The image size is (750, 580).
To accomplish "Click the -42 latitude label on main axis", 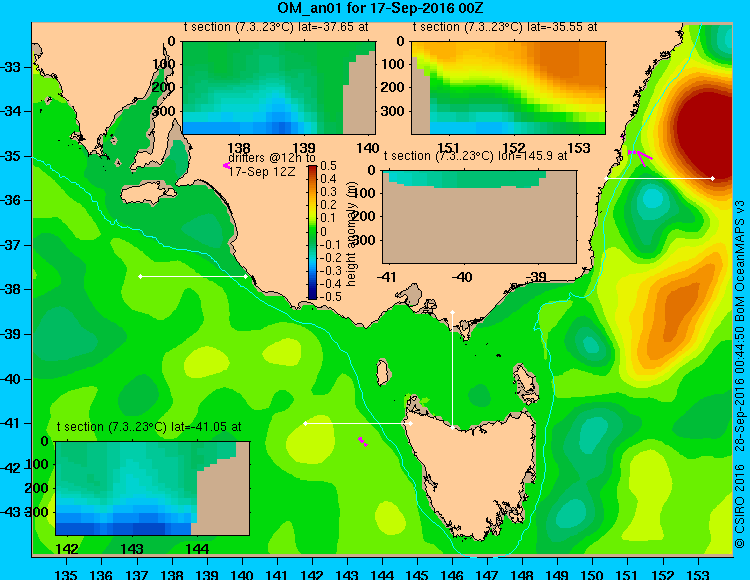I will point(11,468).
